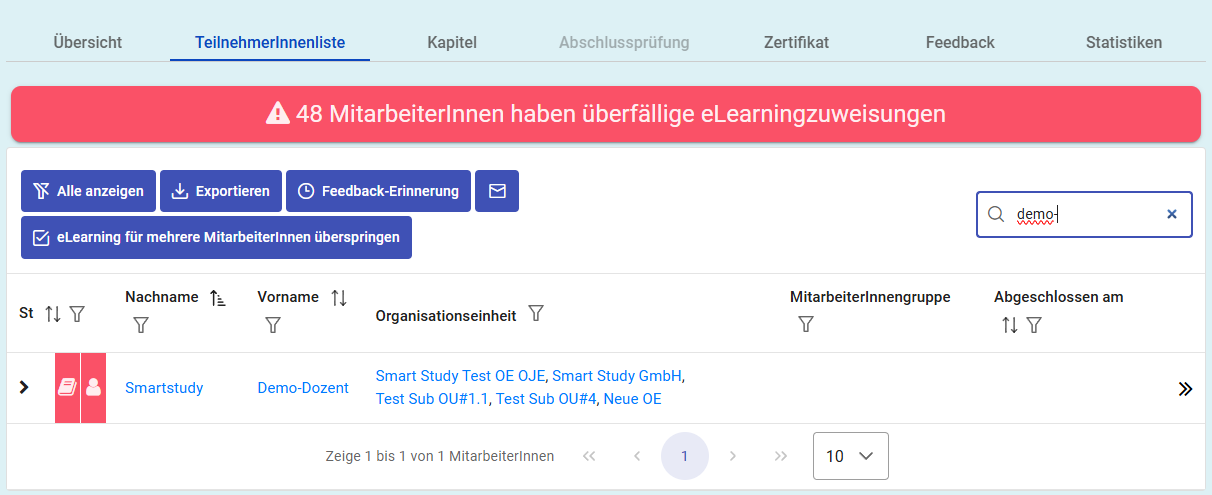1212x495 pixels.
Task: Filter the Organisationseinheit column
Action: click(x=536, y=314)
